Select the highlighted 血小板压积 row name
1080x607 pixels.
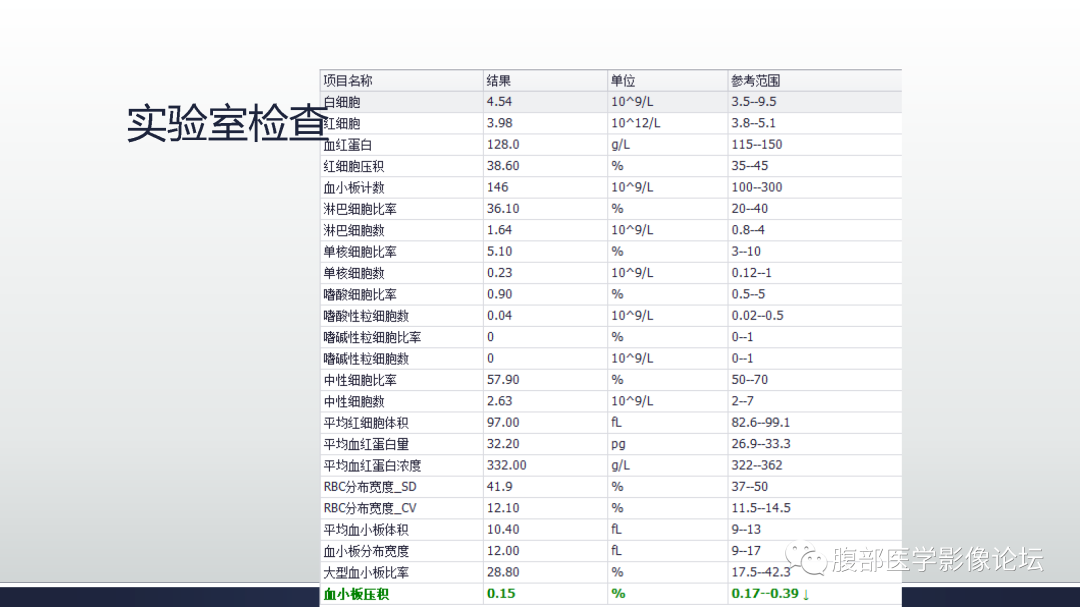356,593
